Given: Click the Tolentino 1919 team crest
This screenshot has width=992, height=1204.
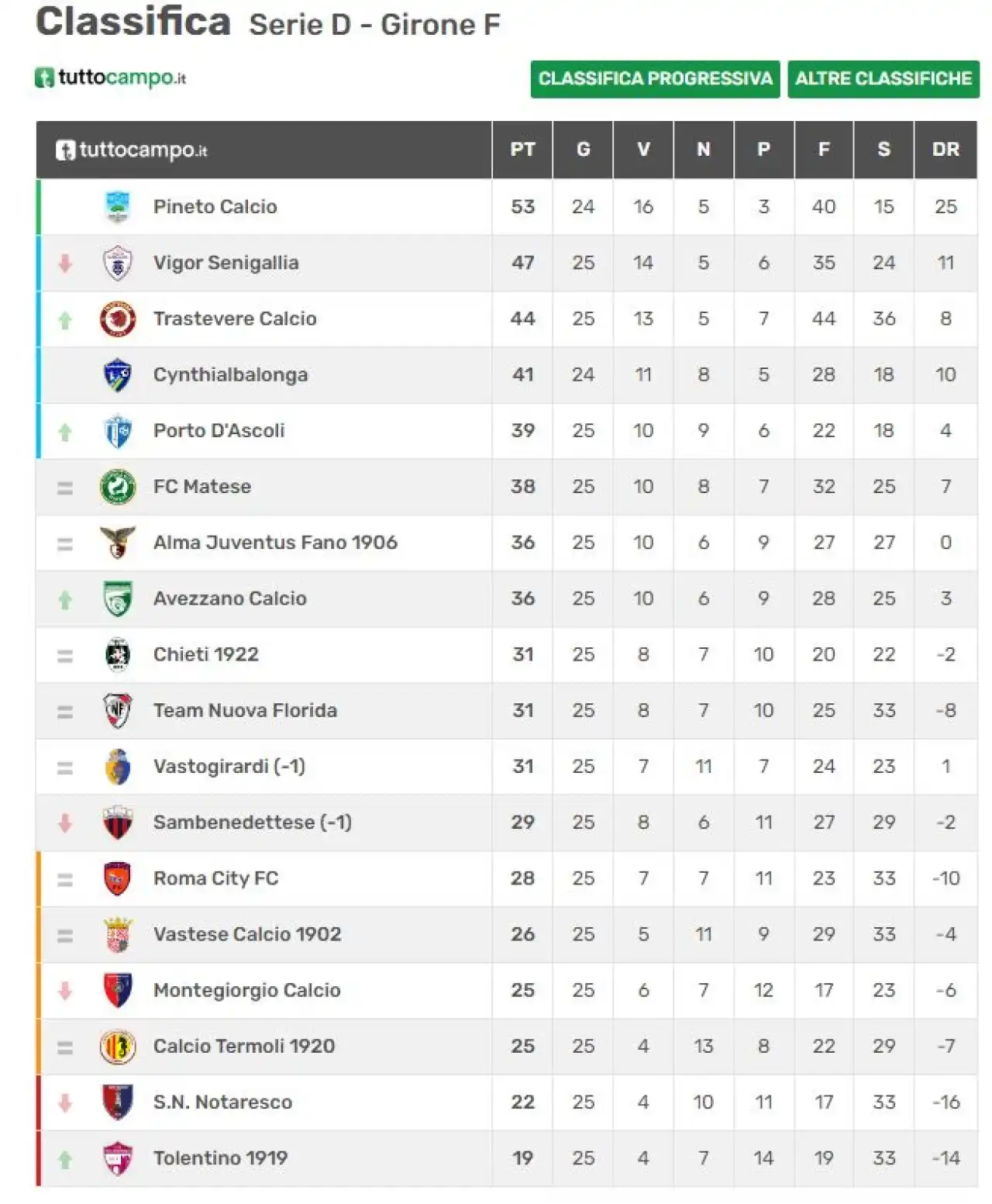Looking at the screenshot, I should (118, 1158).
